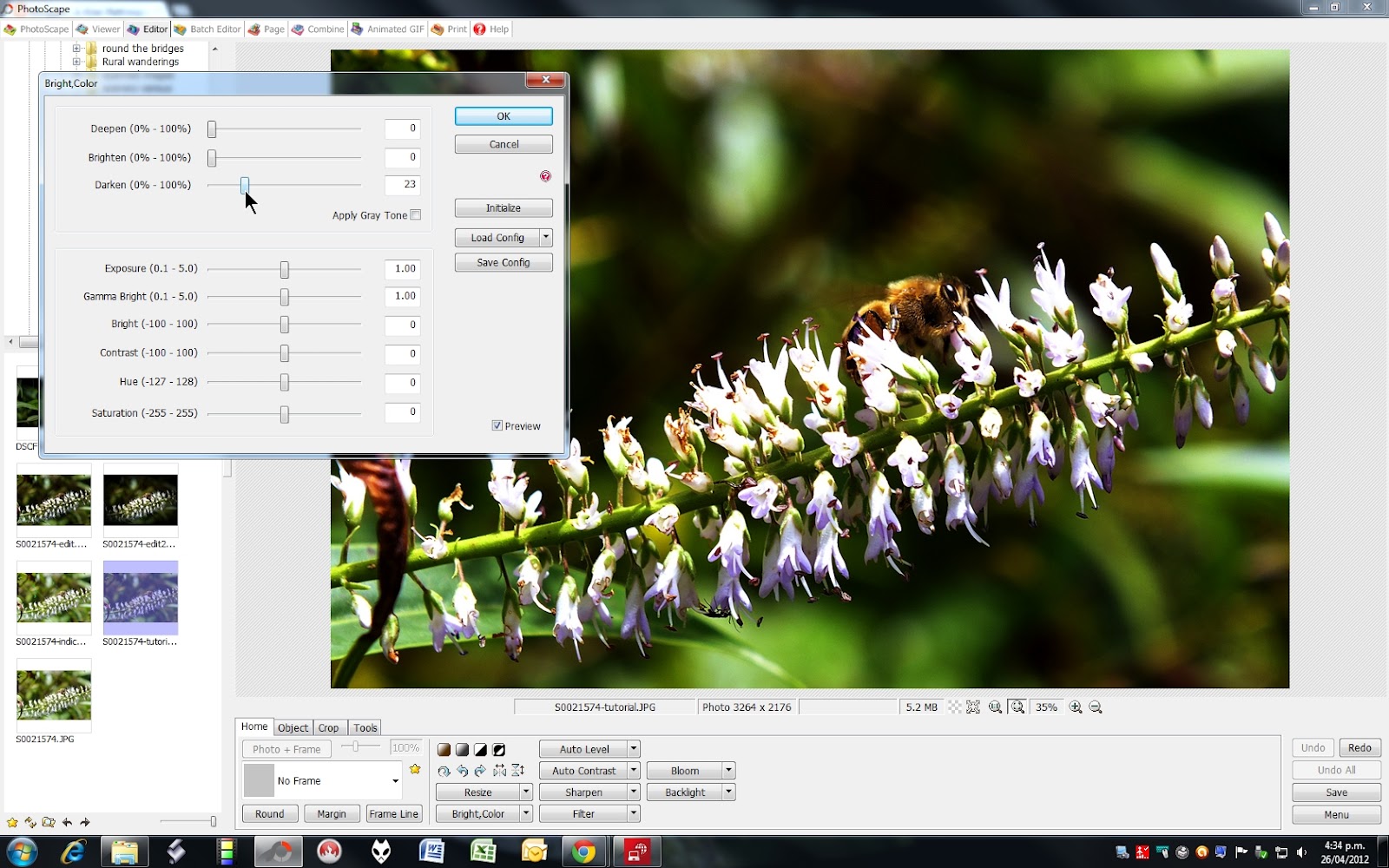Image resolution: width=1389 pixels, height=868 pixels.
Task: Open the No Frame combo box
Action: [x=321, y=780]
